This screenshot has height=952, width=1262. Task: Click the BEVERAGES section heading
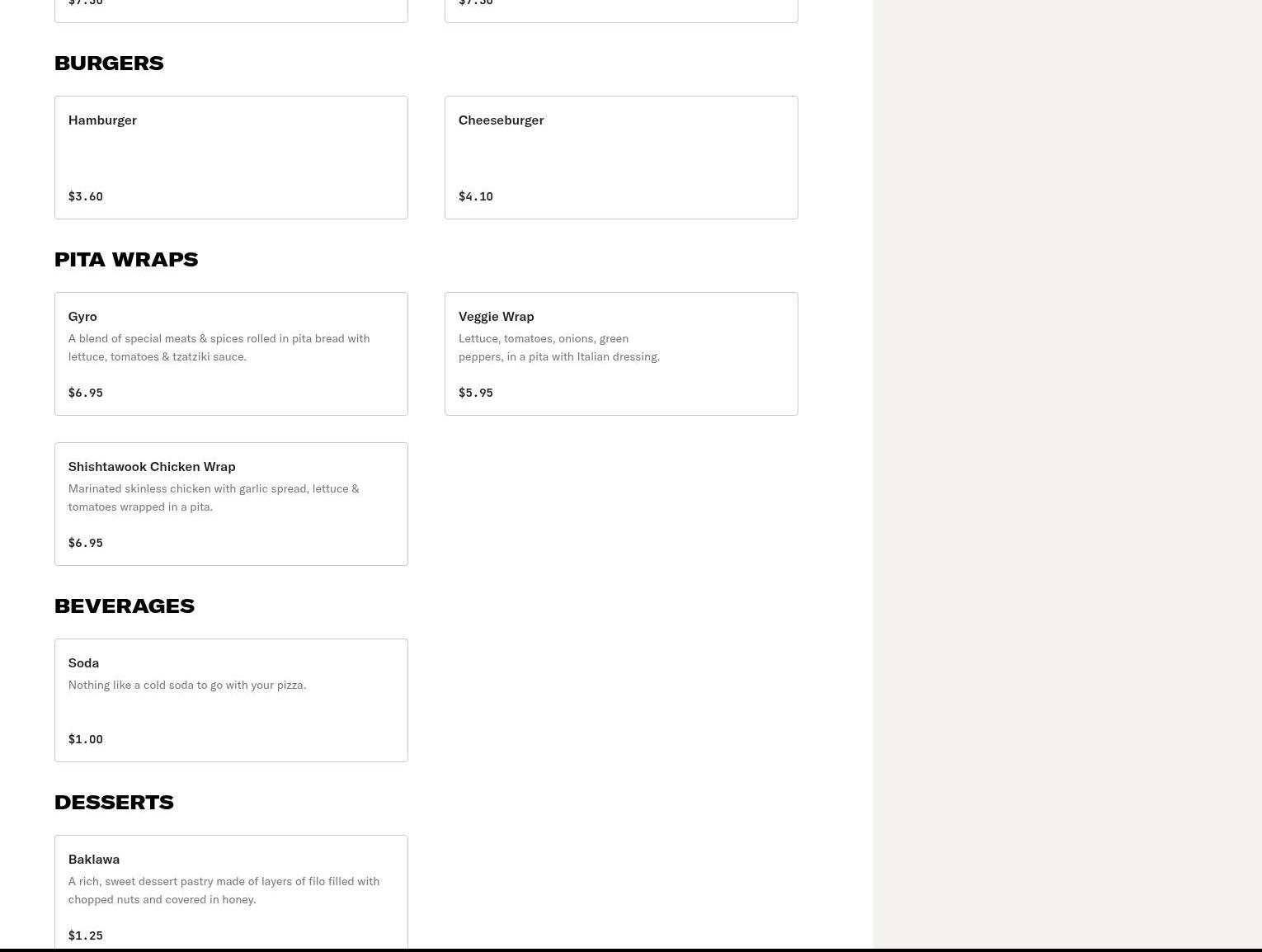point(125,606)
